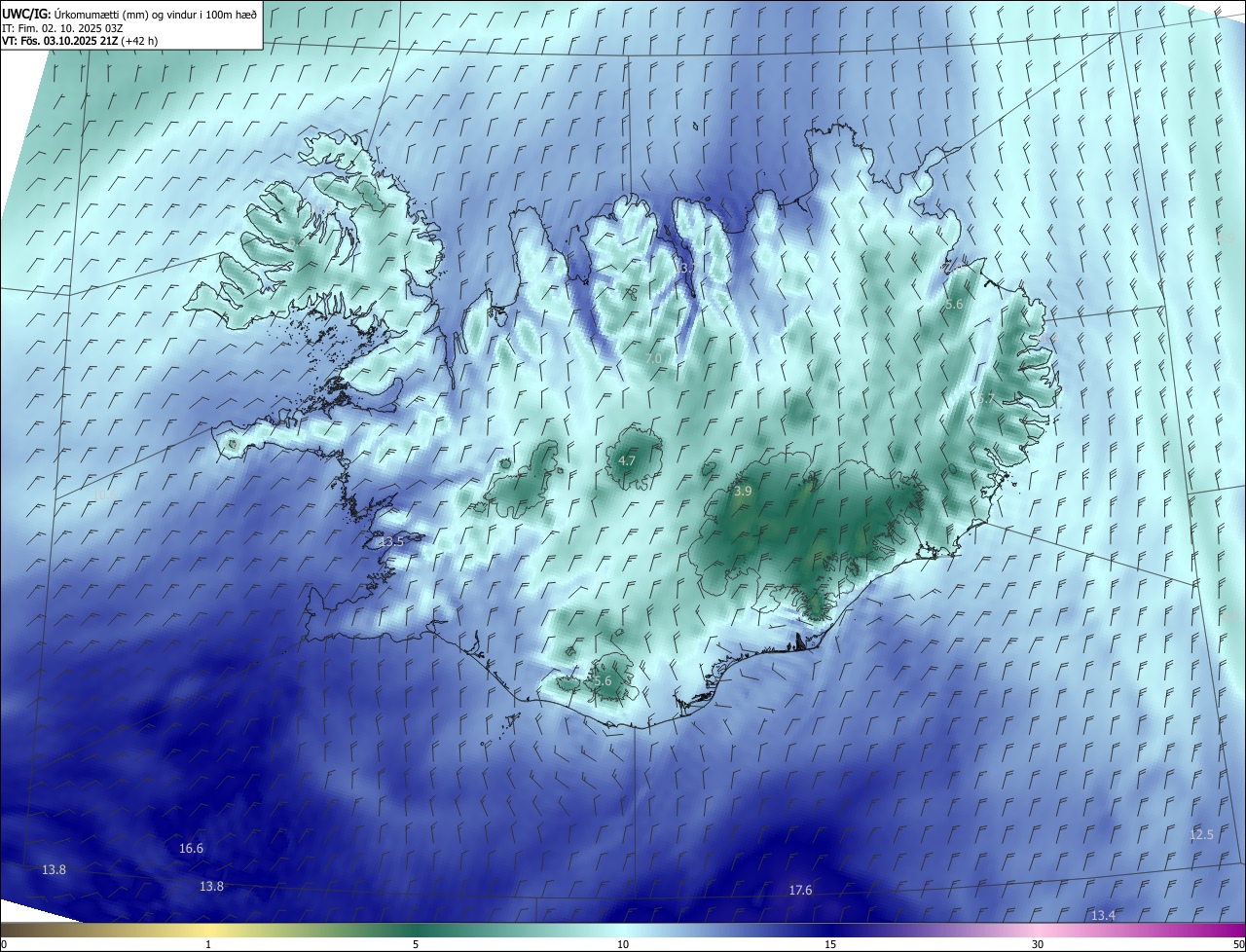Click the 'UWC/IG: Úrkomumætti (mm)' title line

point(129,14)
